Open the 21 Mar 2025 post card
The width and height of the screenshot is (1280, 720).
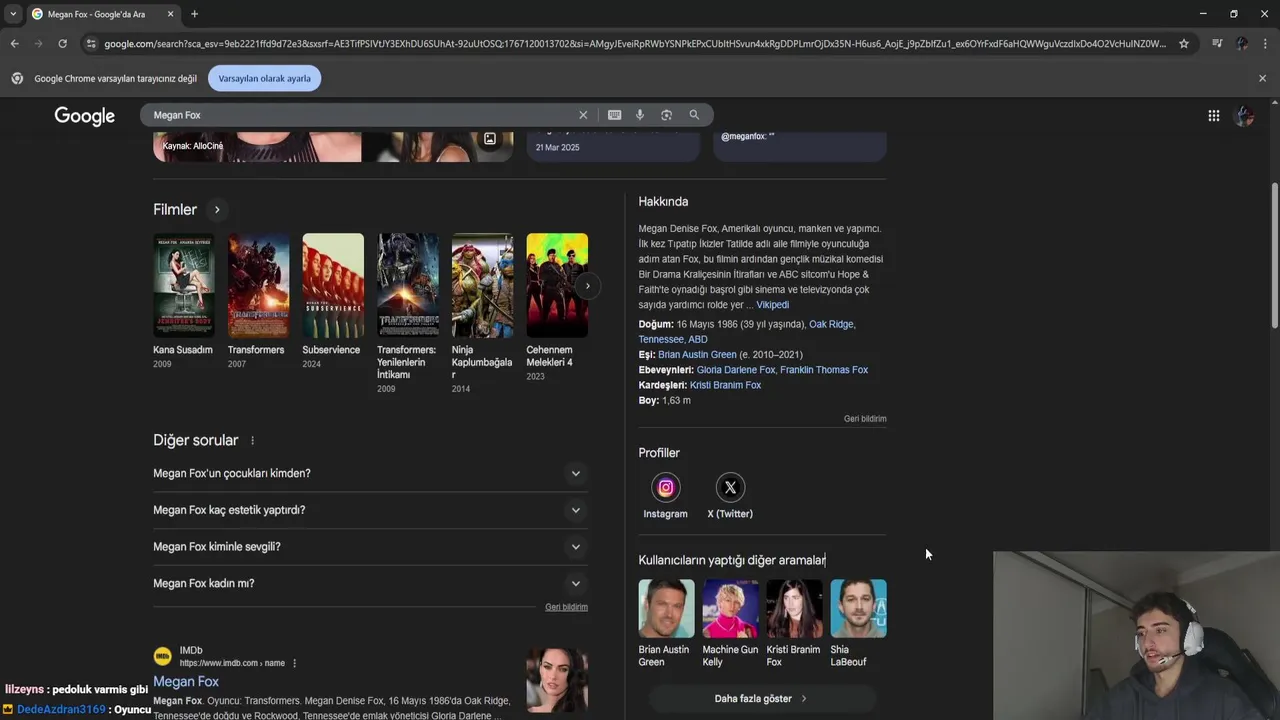613,145
